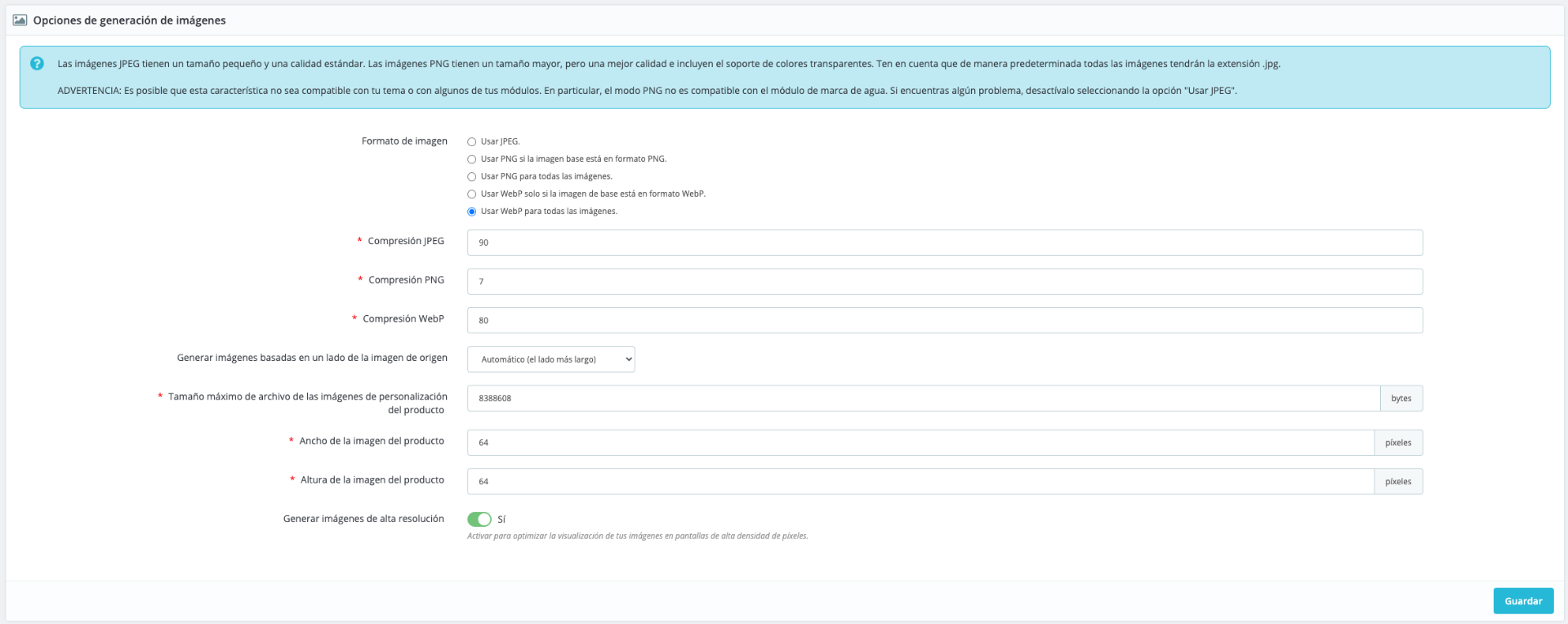The image size is (1568, 624).
Task: Focus the Compresión WebP field
Action: pyautogui.click(x=945, y=320)
